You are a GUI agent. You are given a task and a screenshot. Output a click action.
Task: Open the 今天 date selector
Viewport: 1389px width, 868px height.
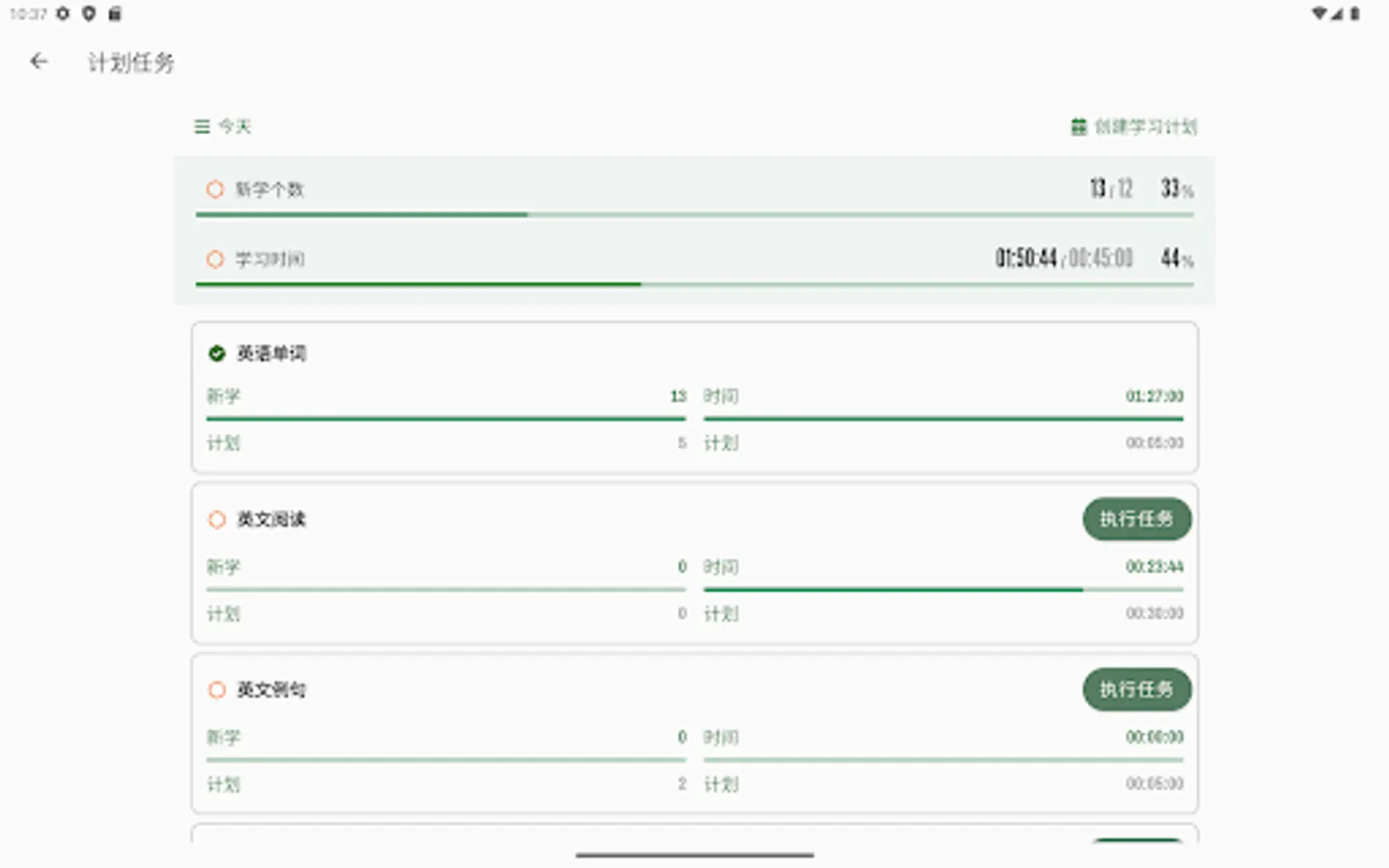[x=231, y=126]
